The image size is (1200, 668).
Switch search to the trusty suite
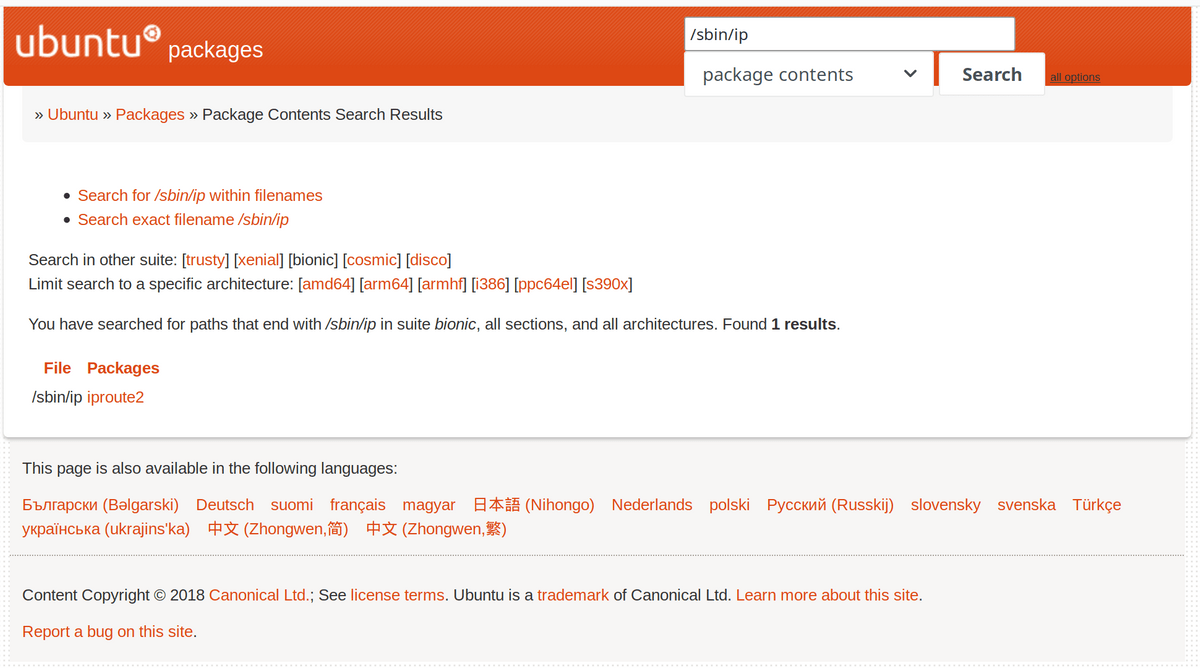pos(206,260)
